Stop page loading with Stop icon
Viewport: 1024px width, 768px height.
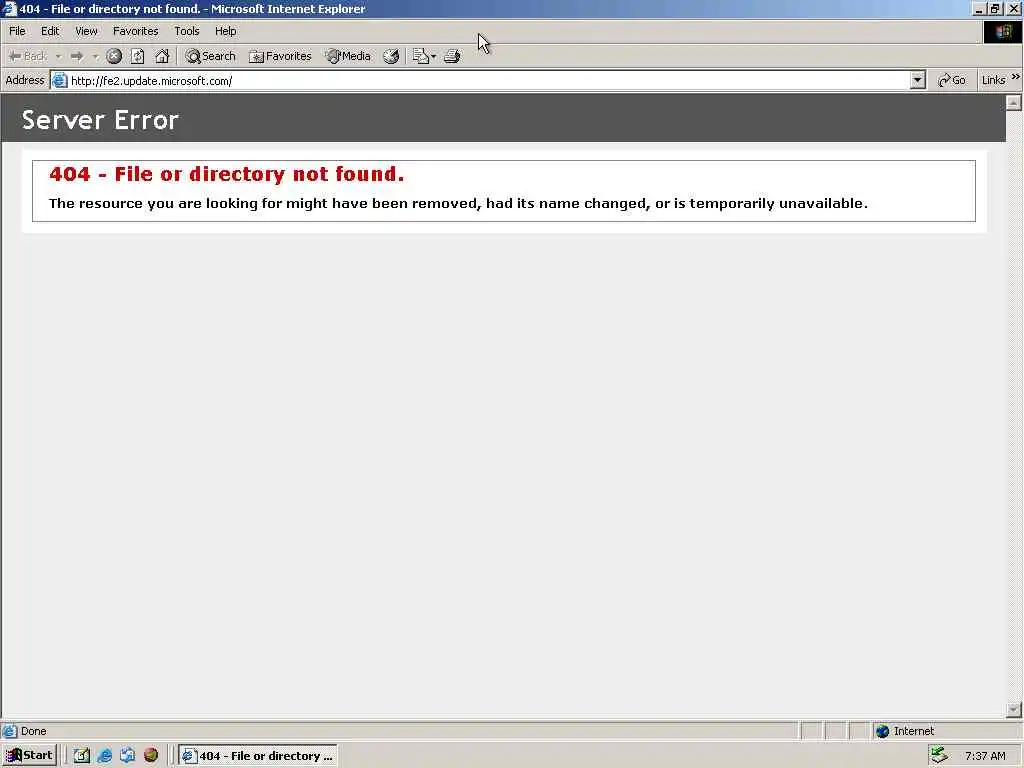pyautogui.click(x=114, y=56)
